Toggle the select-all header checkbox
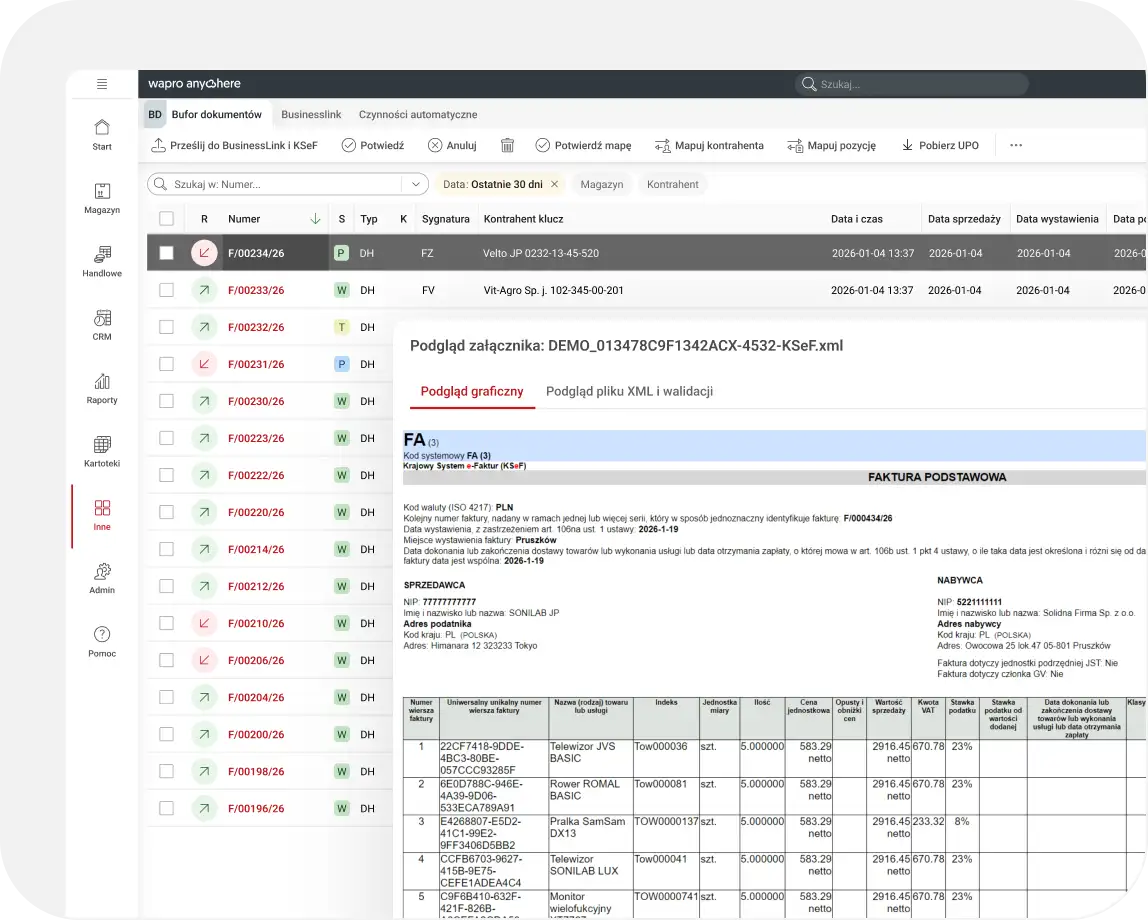 [x=166, y=219]
